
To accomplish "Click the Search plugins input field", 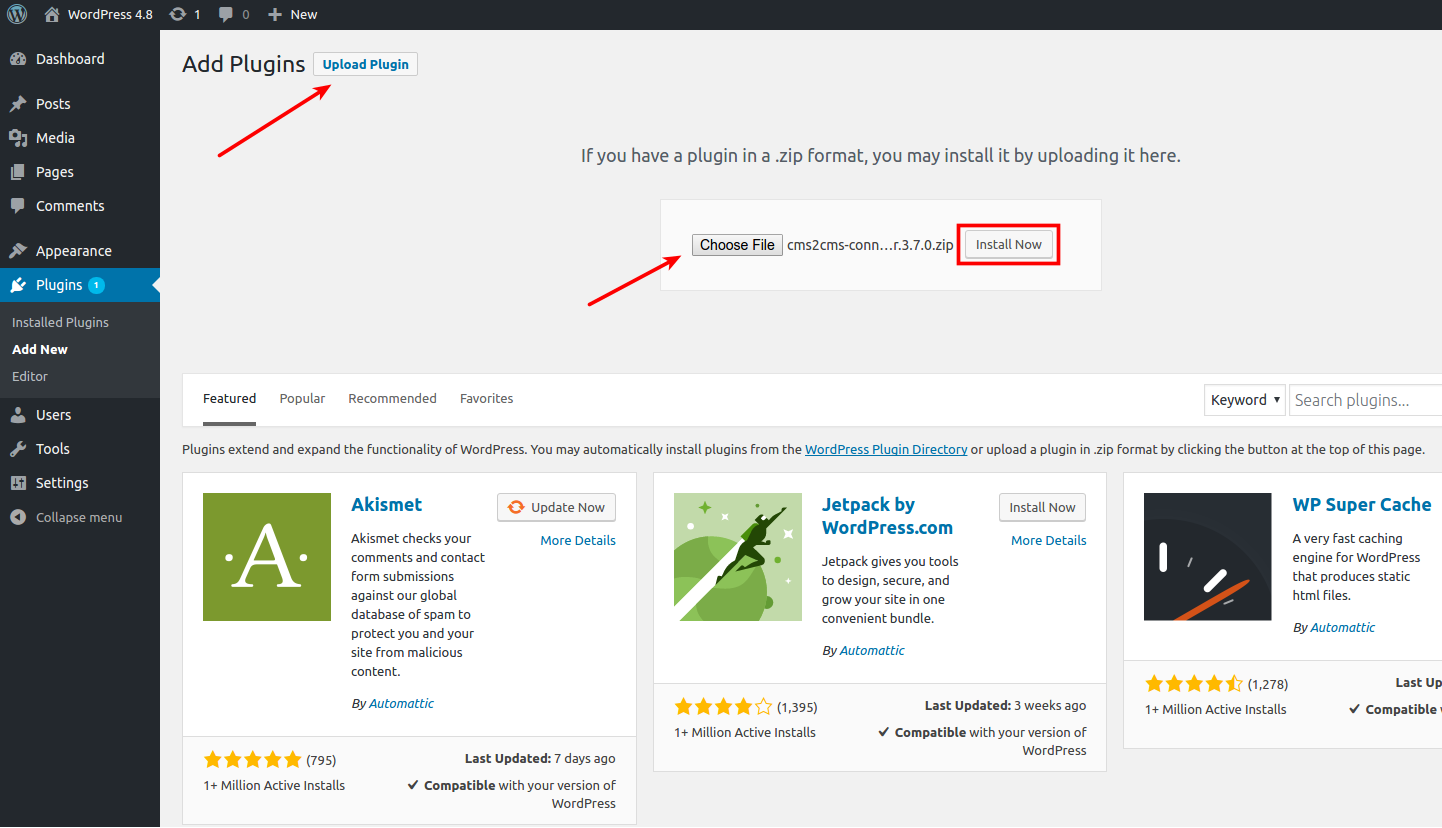I will 1366,400.
